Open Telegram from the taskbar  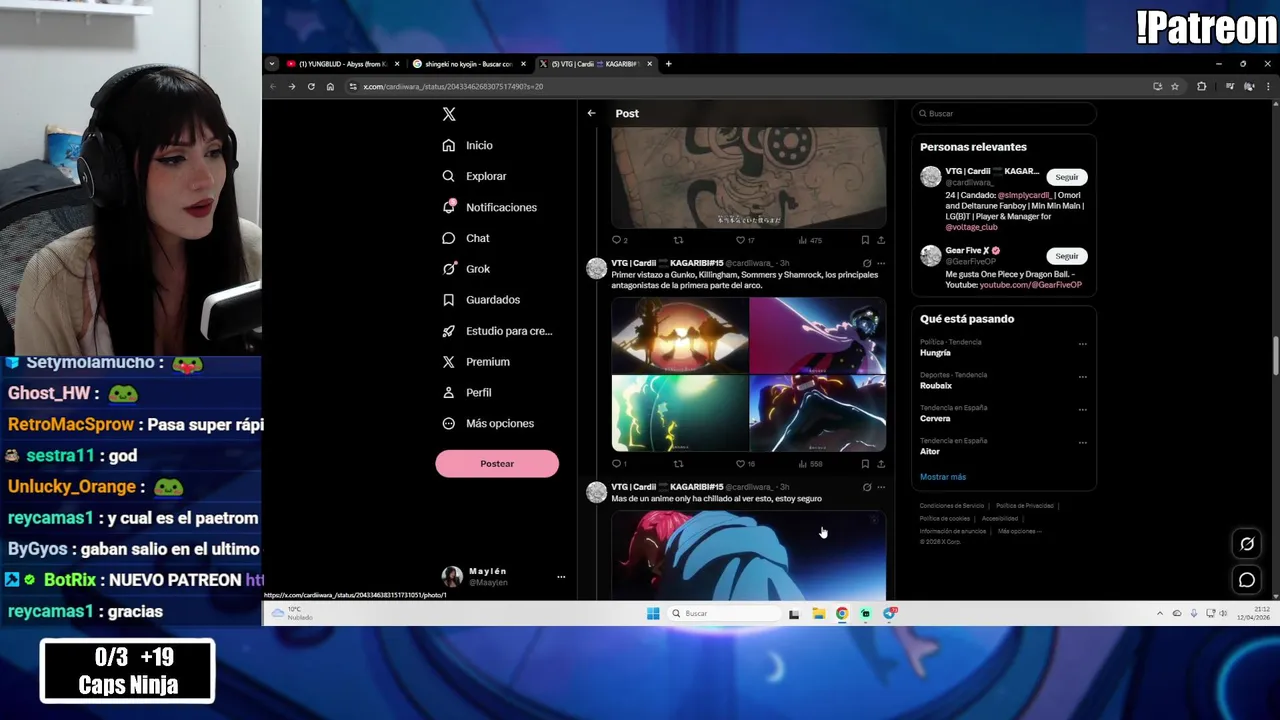[890, 614]
